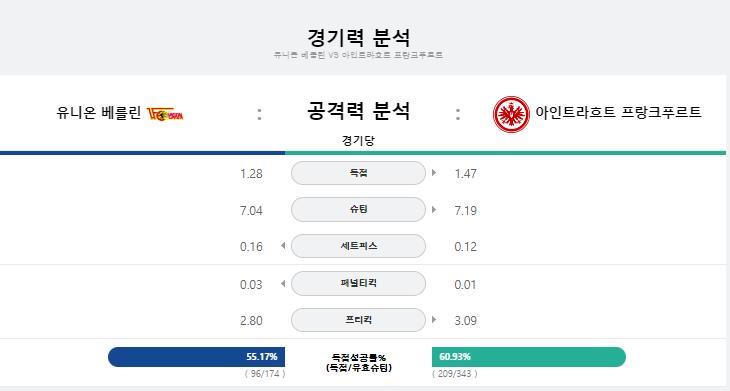Select the 득점 stat pill button
730x391 pixels.
(x=358, y=173)
